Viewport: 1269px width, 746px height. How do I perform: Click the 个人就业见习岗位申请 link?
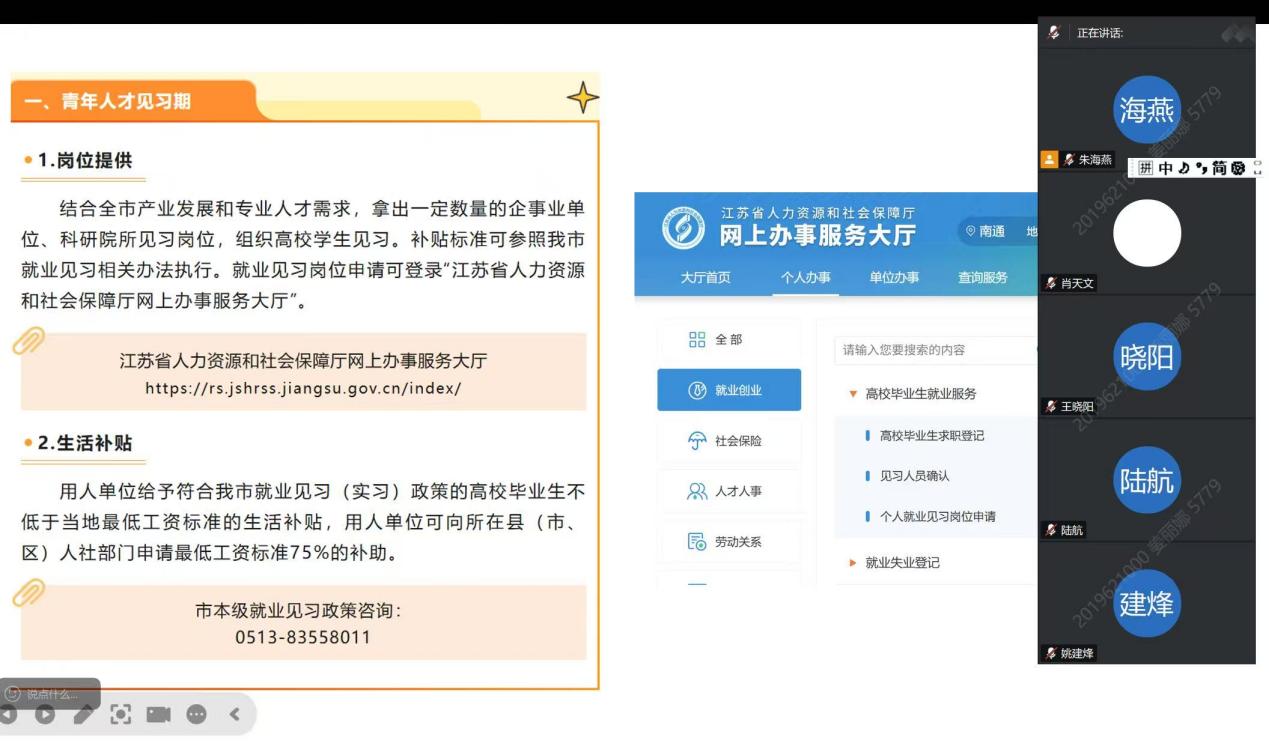tap(937, 517)
